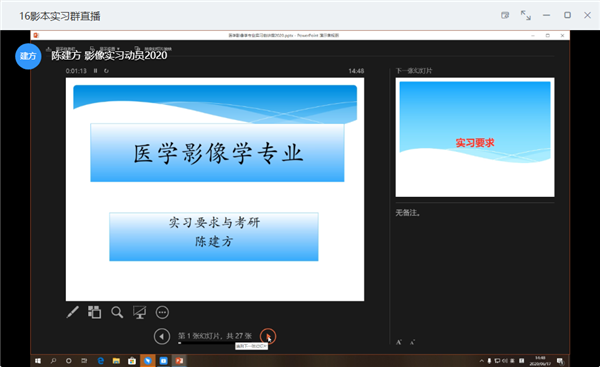Toggle black screen slideshow icon

tap(139, 312)
